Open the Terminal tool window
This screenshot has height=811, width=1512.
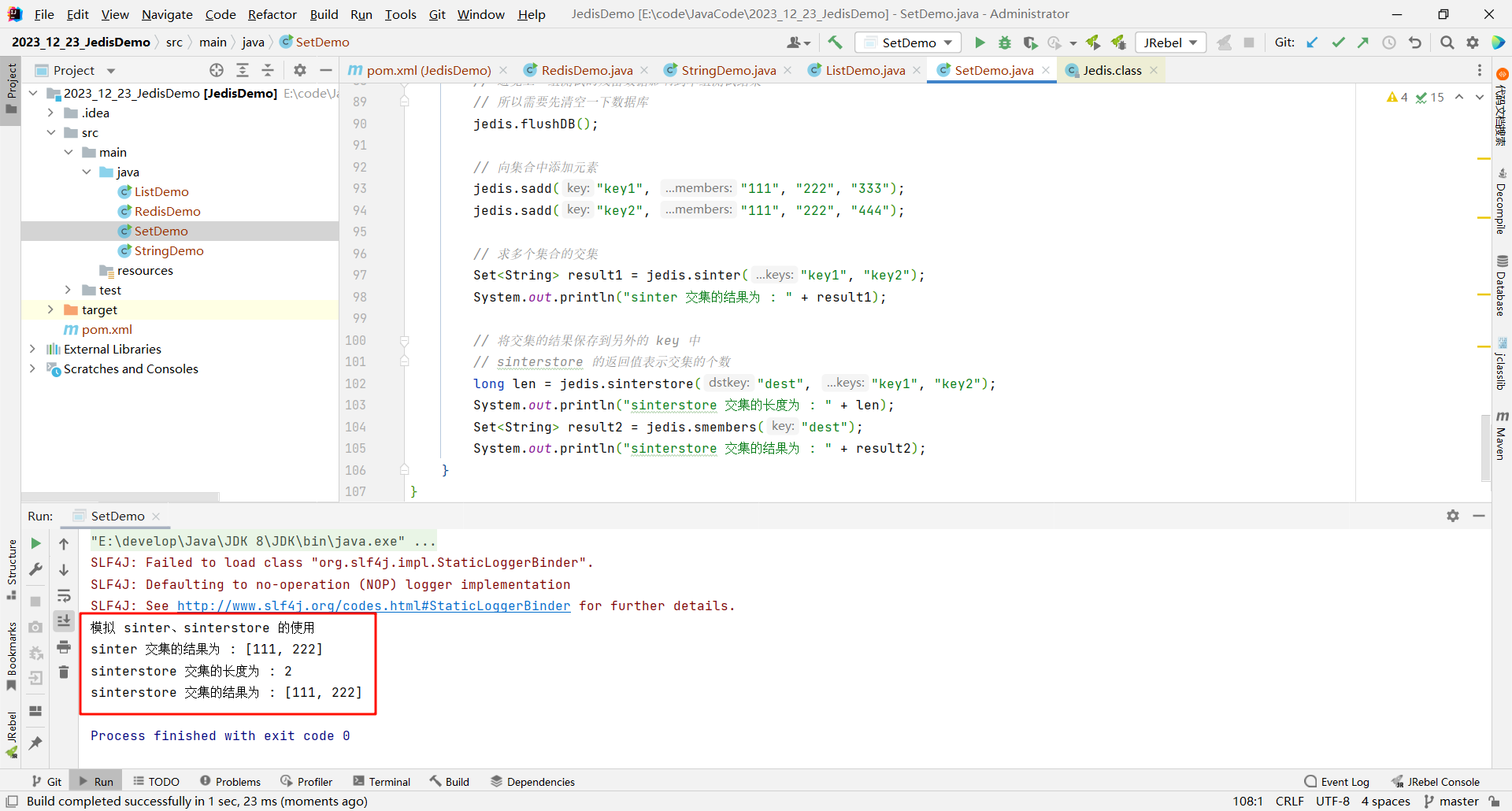click(382, 781)
